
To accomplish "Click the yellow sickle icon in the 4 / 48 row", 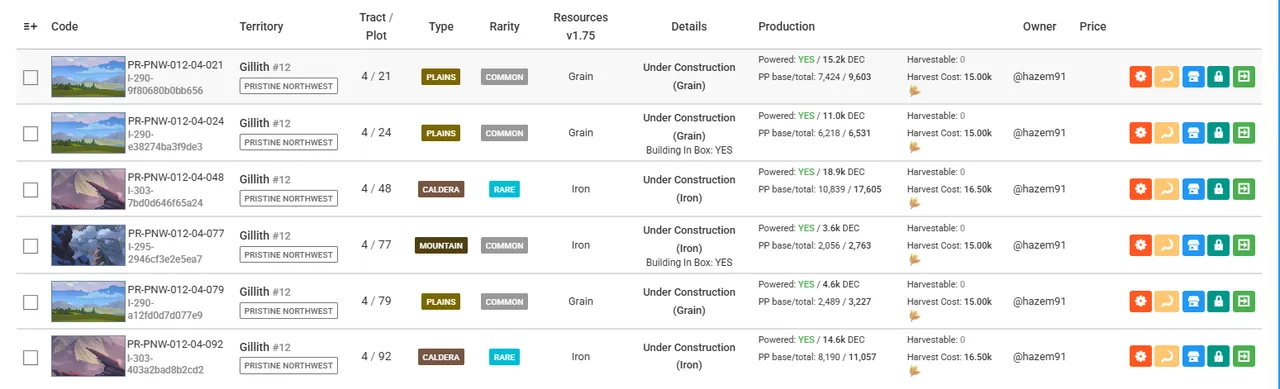I will tap(1167, 188).
